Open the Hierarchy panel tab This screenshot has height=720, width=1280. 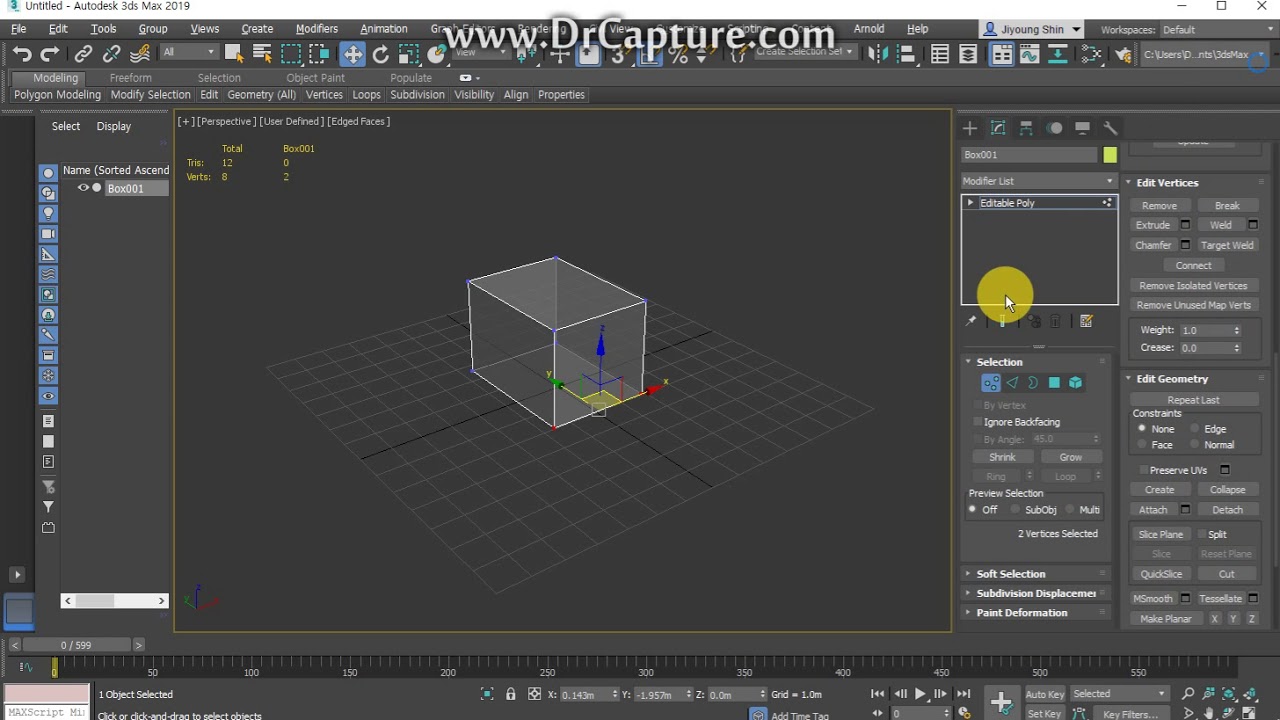1026,128
